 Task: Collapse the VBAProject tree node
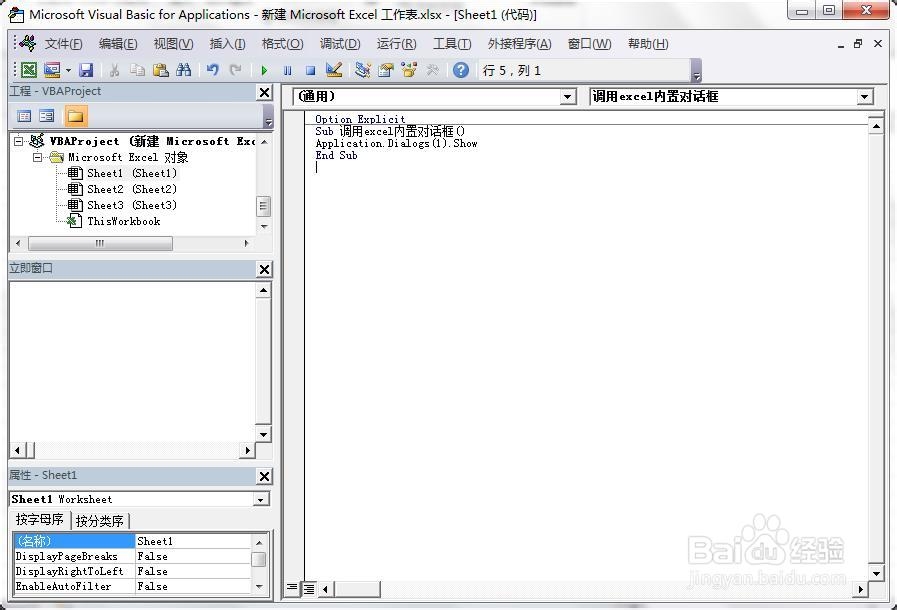pyautogui.click(x=19, y=141)
